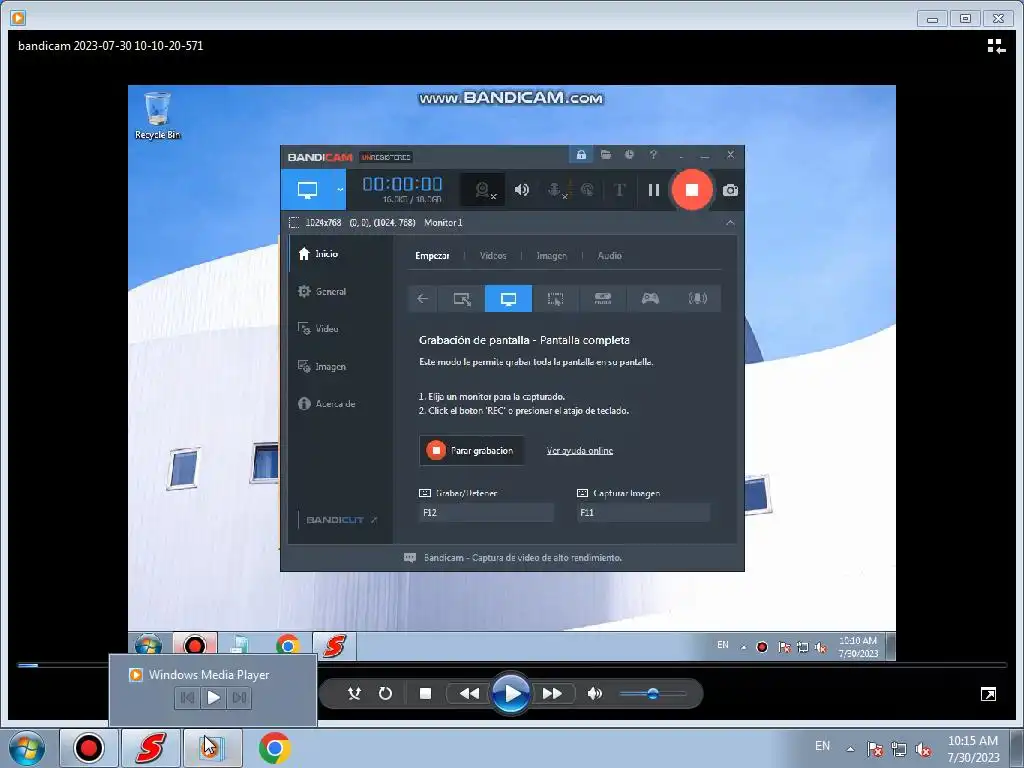Click the clock scheduler icon in Bandicam title bar

[629, 155]
